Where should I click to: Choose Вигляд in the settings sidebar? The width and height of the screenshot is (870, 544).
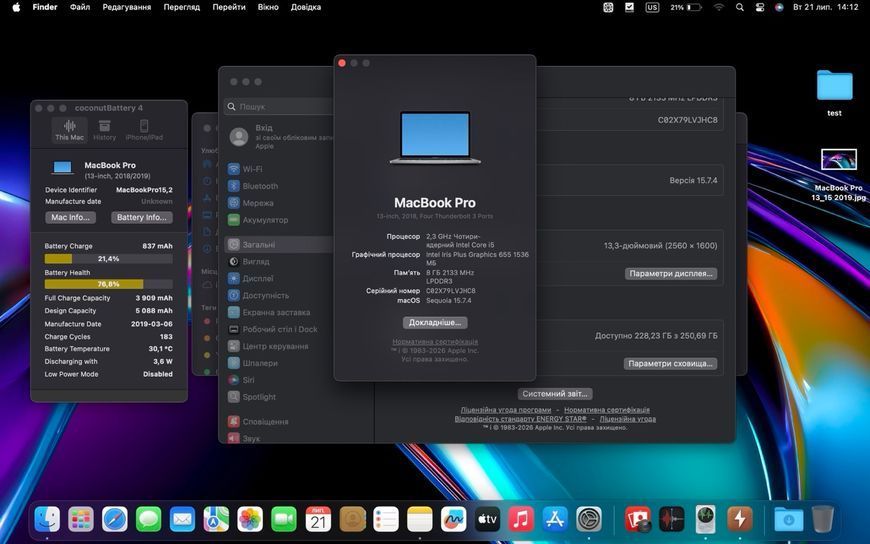tap(249, 261)
